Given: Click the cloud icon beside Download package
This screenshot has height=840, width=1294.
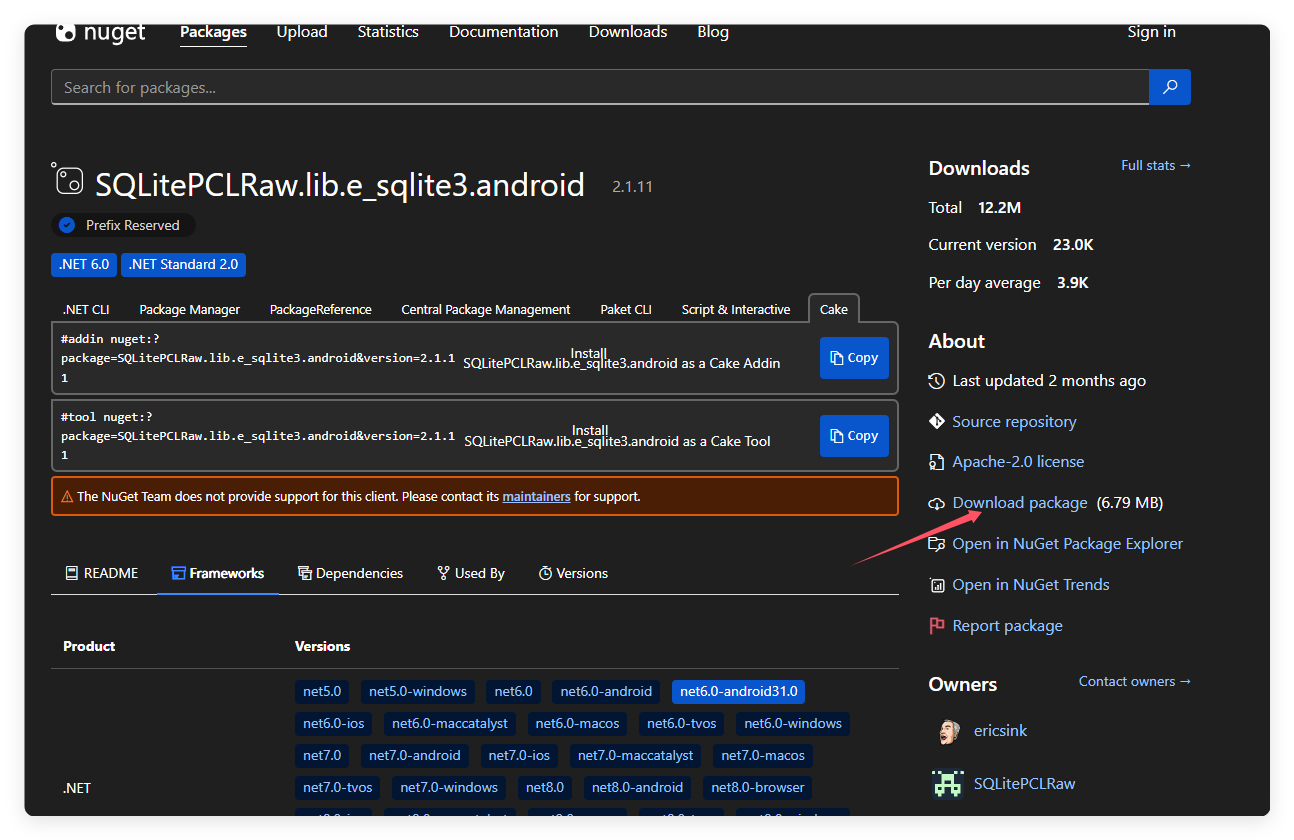Looking at the screenshot, I should 937,502.
